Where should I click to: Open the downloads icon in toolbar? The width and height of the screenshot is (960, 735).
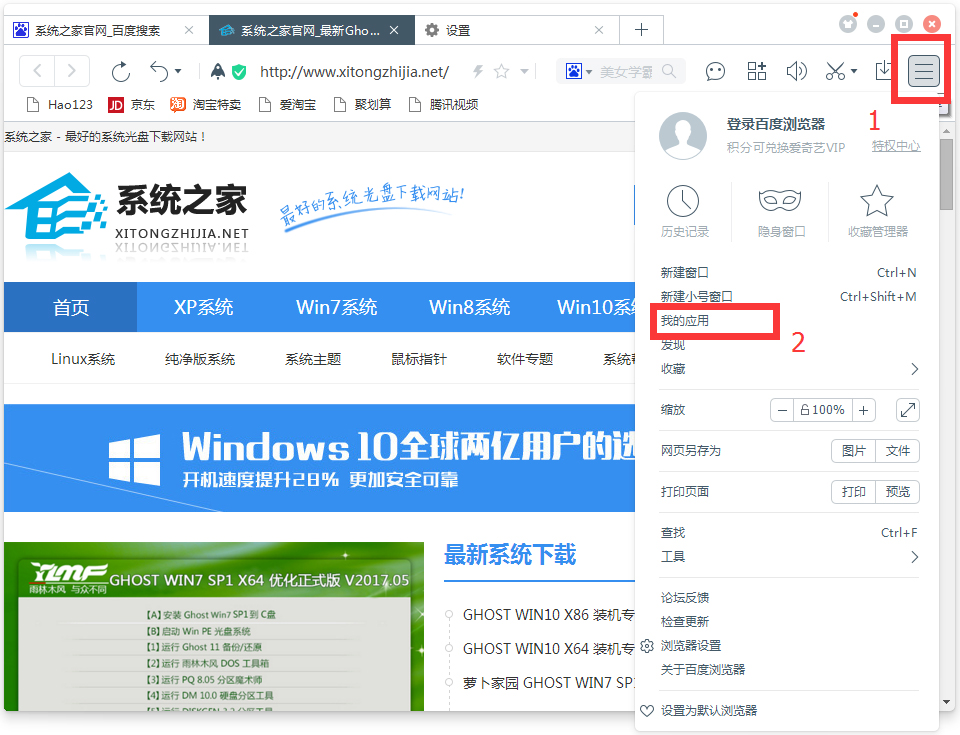[x=883, y=71]
